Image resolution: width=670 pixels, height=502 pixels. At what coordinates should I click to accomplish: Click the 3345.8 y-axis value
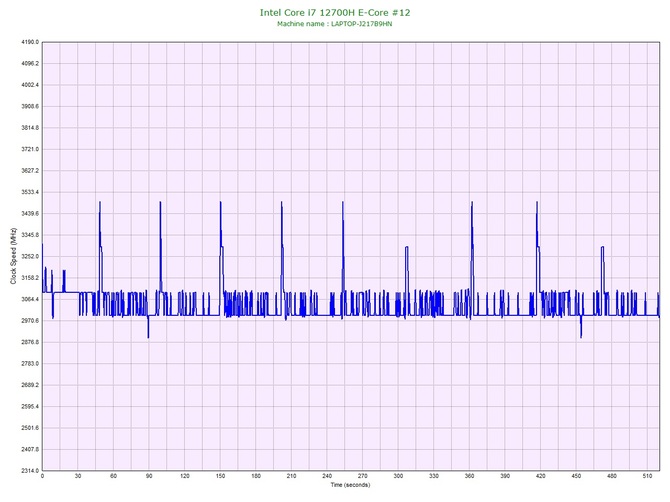[30, 235]
